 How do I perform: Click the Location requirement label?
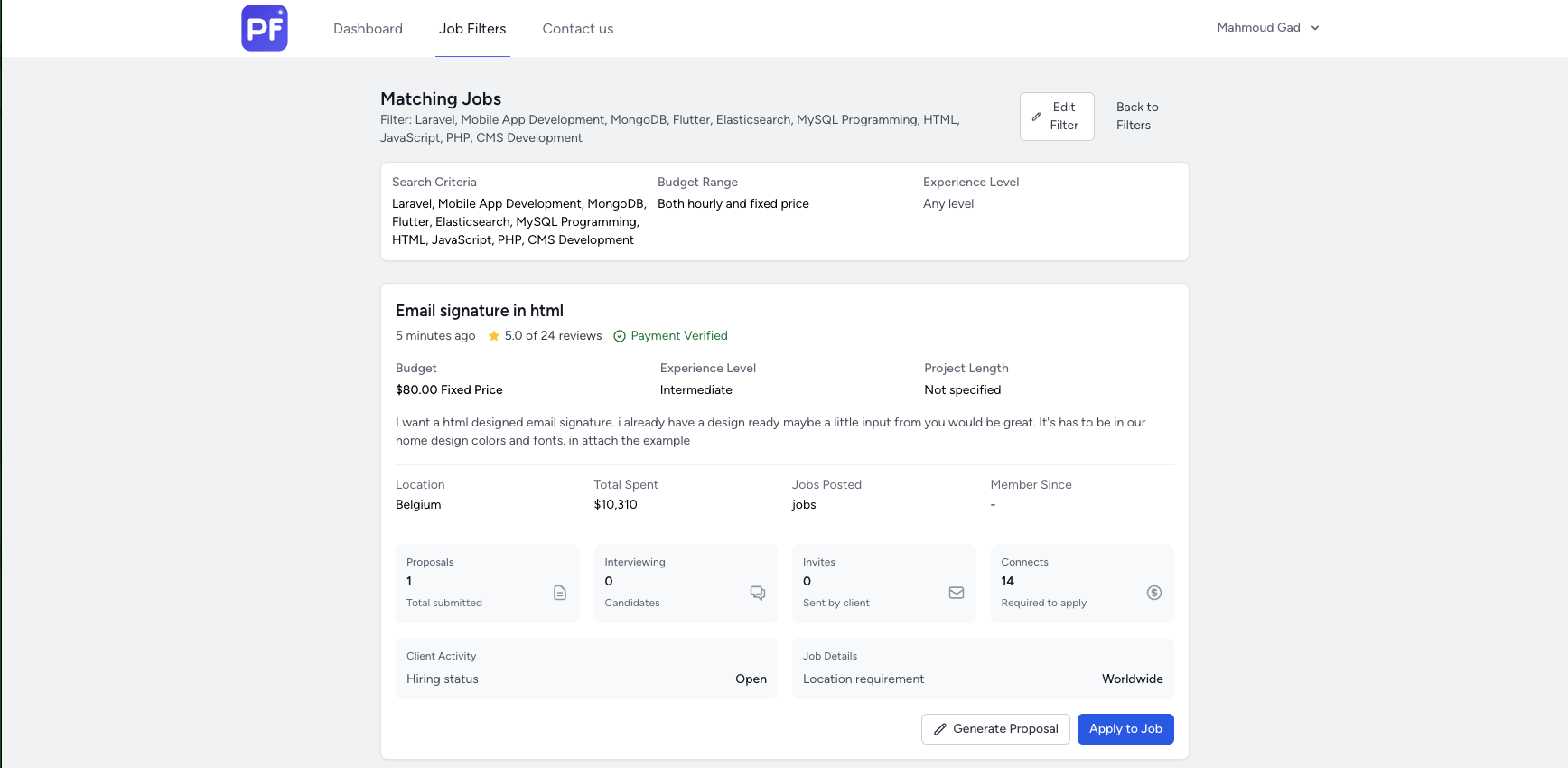click(863, 679)
